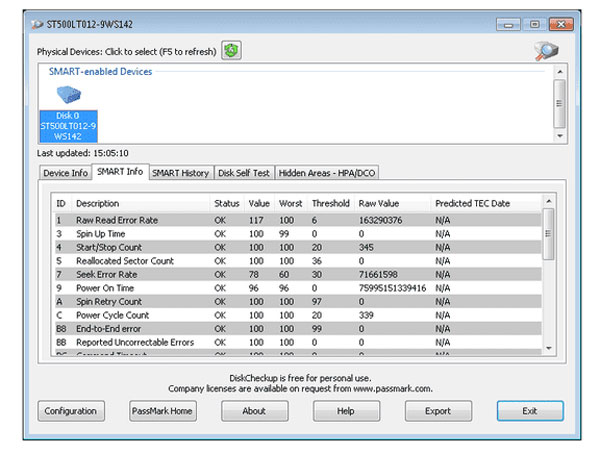Image resolution: width=600 pixels, height=454 pixels.
Task: Click raw value 71661598
Action: (378, 274)
